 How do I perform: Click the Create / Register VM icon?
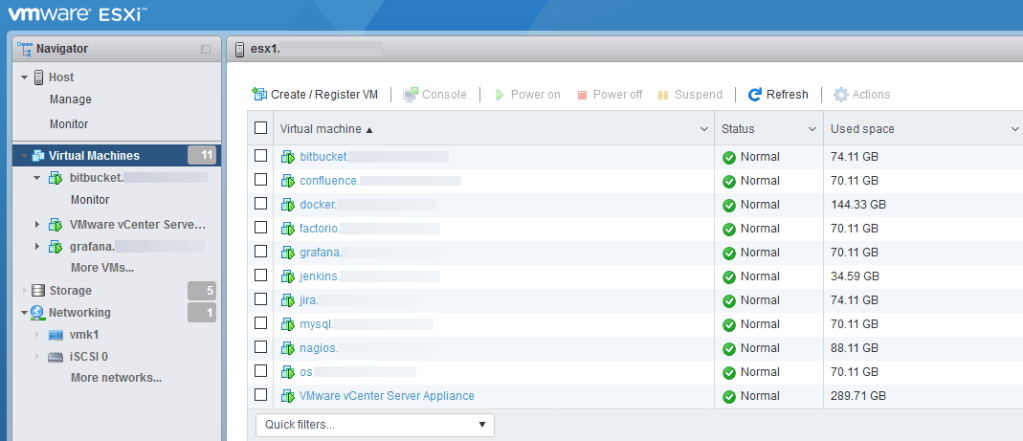coord(259,95)
